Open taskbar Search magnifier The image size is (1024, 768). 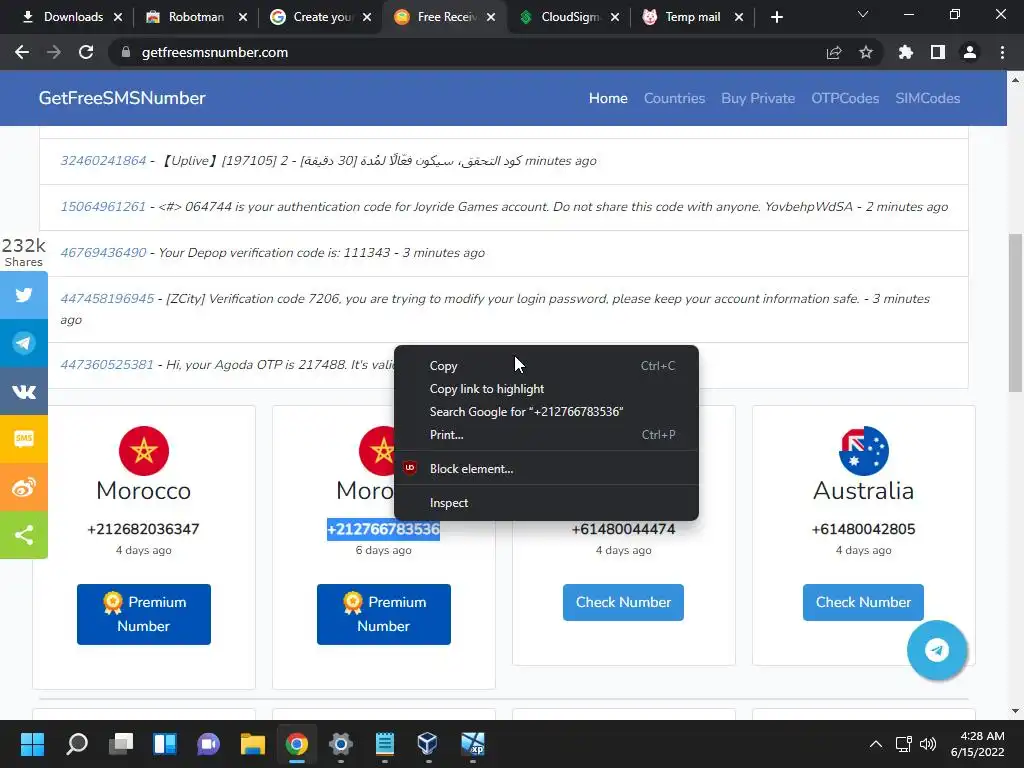(76, 744)
